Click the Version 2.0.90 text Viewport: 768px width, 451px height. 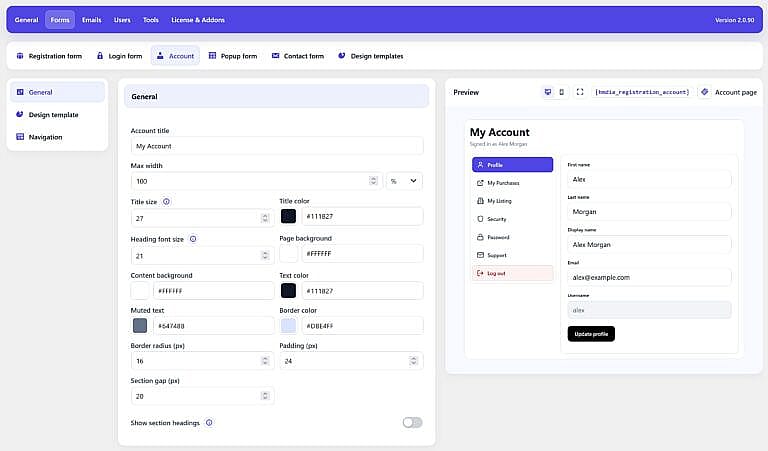pos(734,20)
